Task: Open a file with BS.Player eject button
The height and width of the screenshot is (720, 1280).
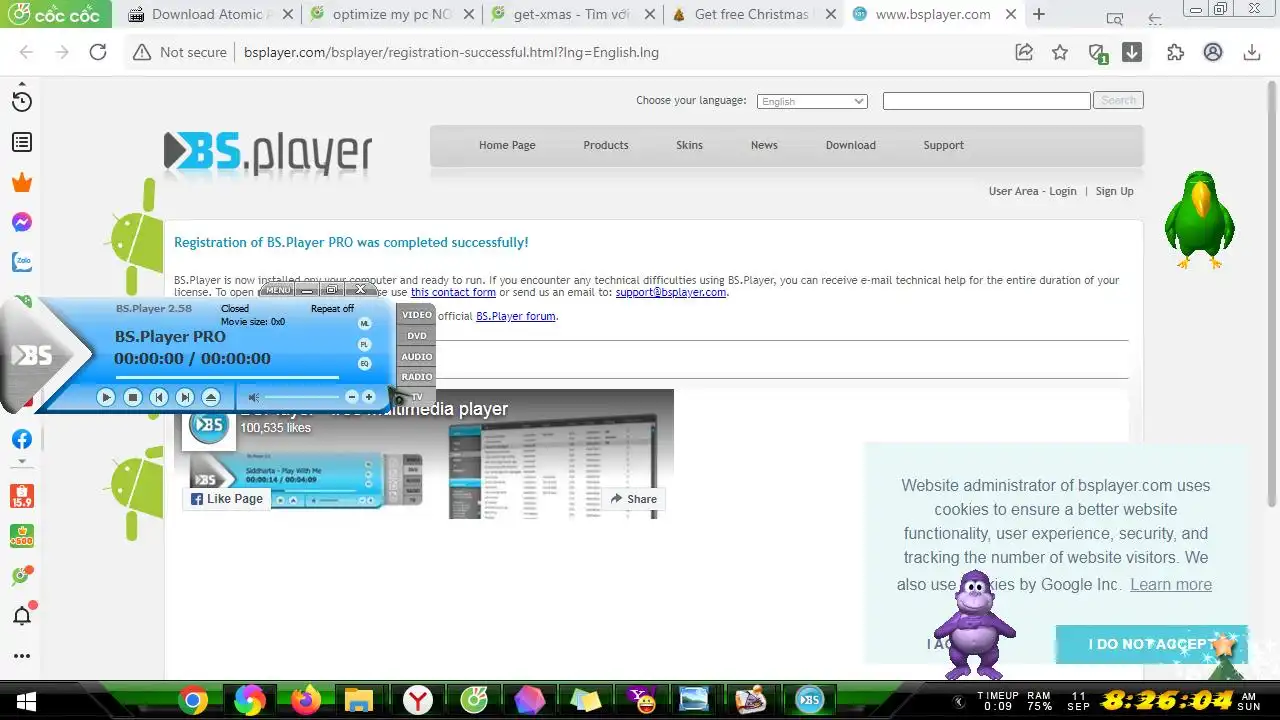Action: pos(210,397)
